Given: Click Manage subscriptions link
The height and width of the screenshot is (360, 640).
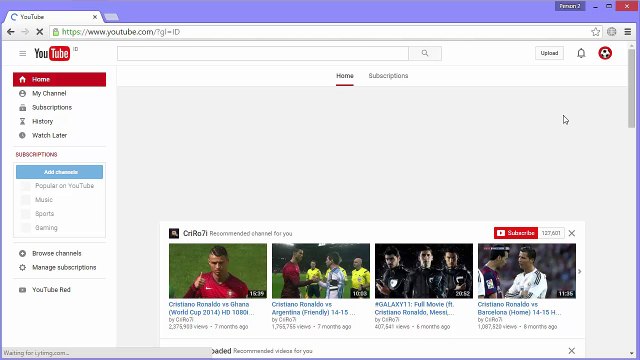Looking at the screenshot, I should [64, 267].
